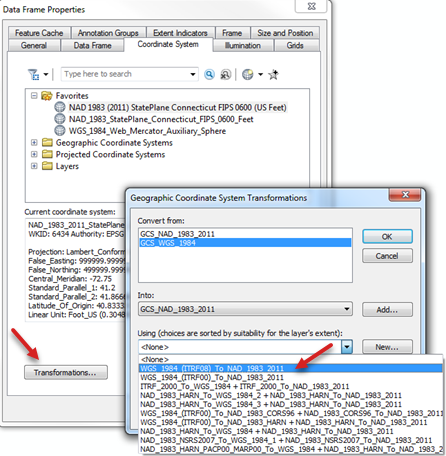Select WGS_1984_Web_Mercator_Auxiliary_Sphere item

click(147, 131)
